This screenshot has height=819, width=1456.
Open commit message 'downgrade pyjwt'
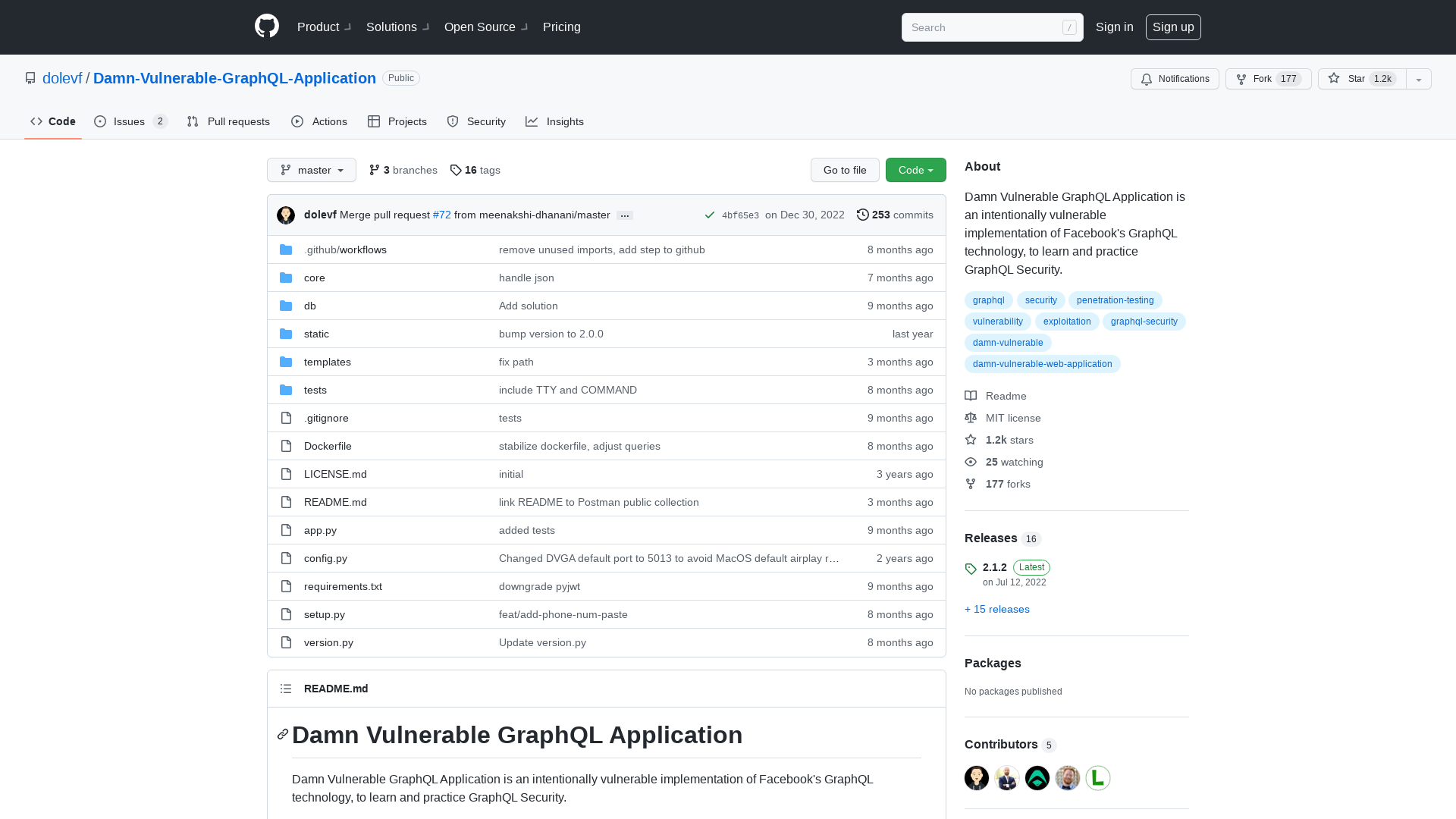pos(539,586)
